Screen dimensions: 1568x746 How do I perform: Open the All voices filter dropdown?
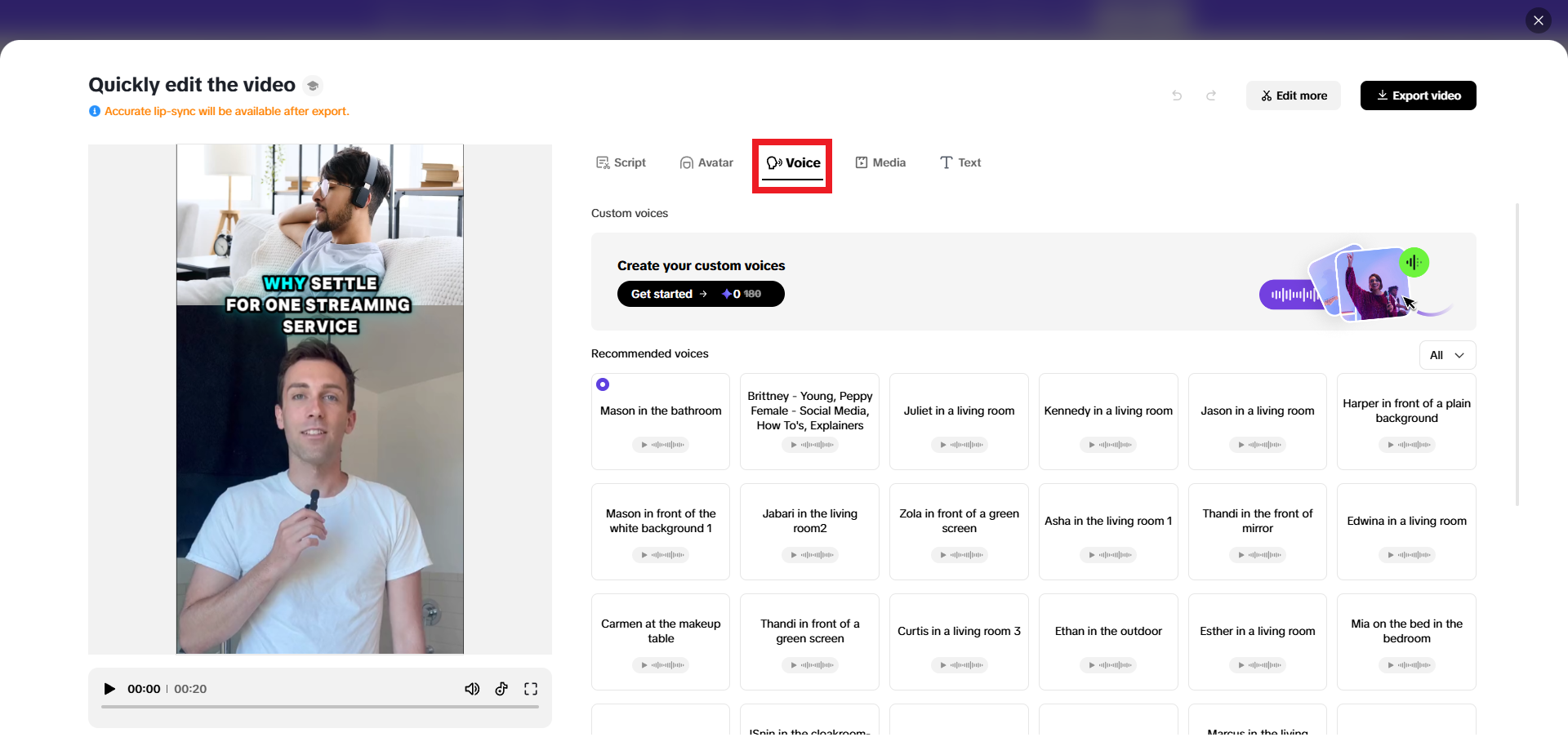pyautogui.click(x=1447, y=355)
